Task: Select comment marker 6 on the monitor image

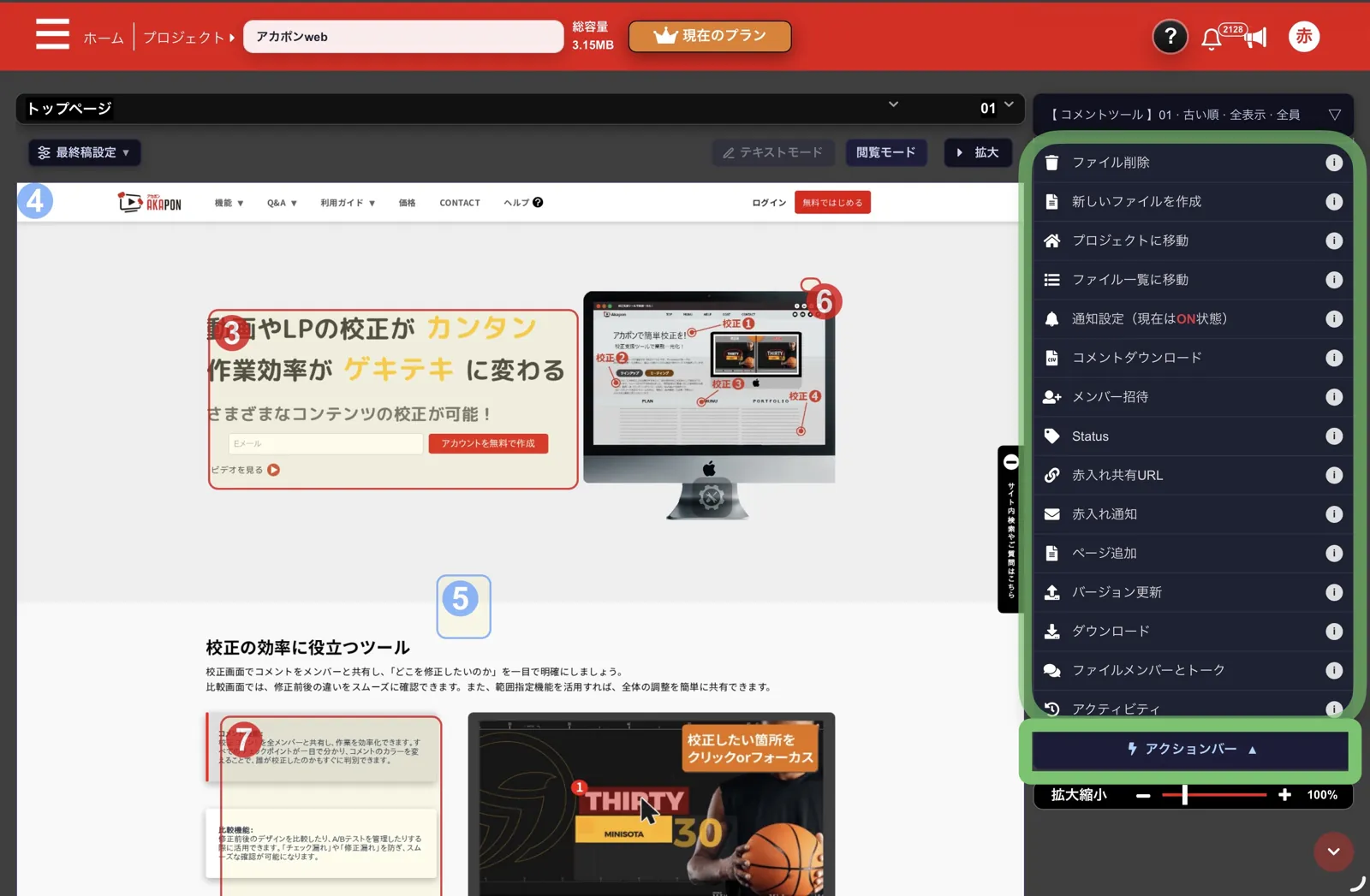Action: pos(824,301)
